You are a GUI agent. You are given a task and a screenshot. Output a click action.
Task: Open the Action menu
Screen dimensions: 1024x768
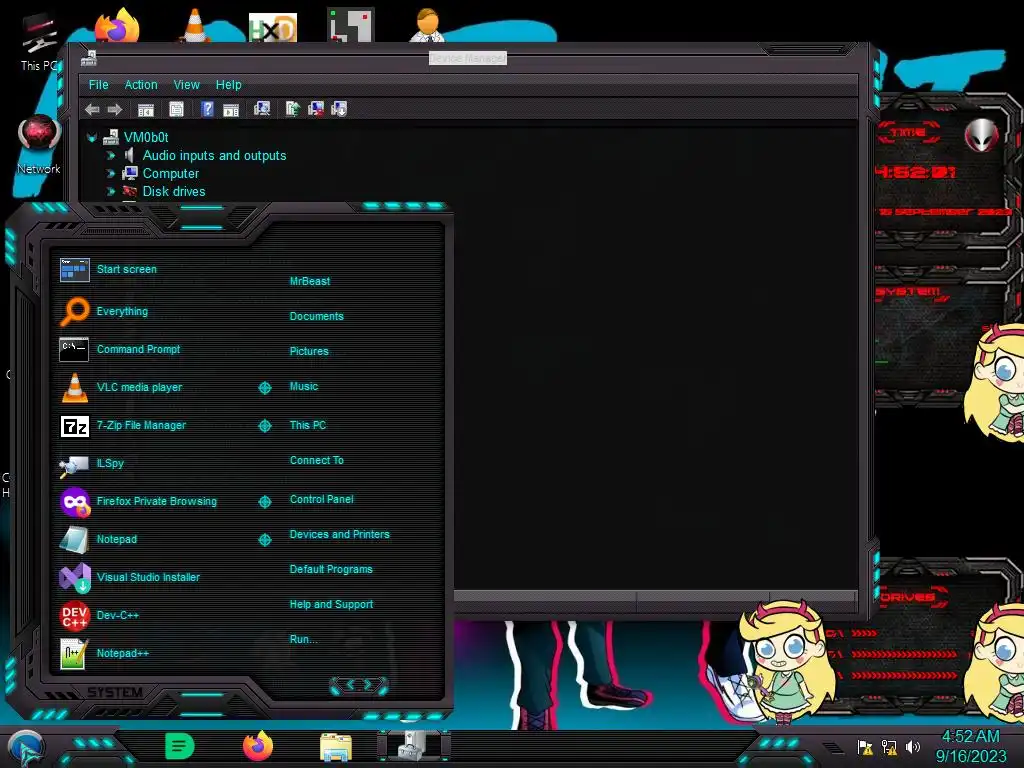pyautogui.click(x=141, y=85)
